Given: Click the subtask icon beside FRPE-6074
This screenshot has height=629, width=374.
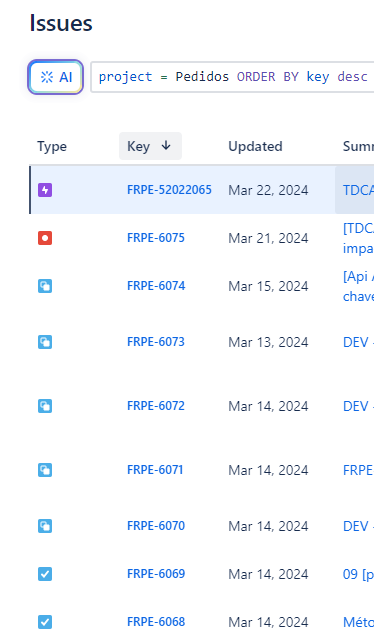Looking at the screenshot, I should (x=45, y=286).
